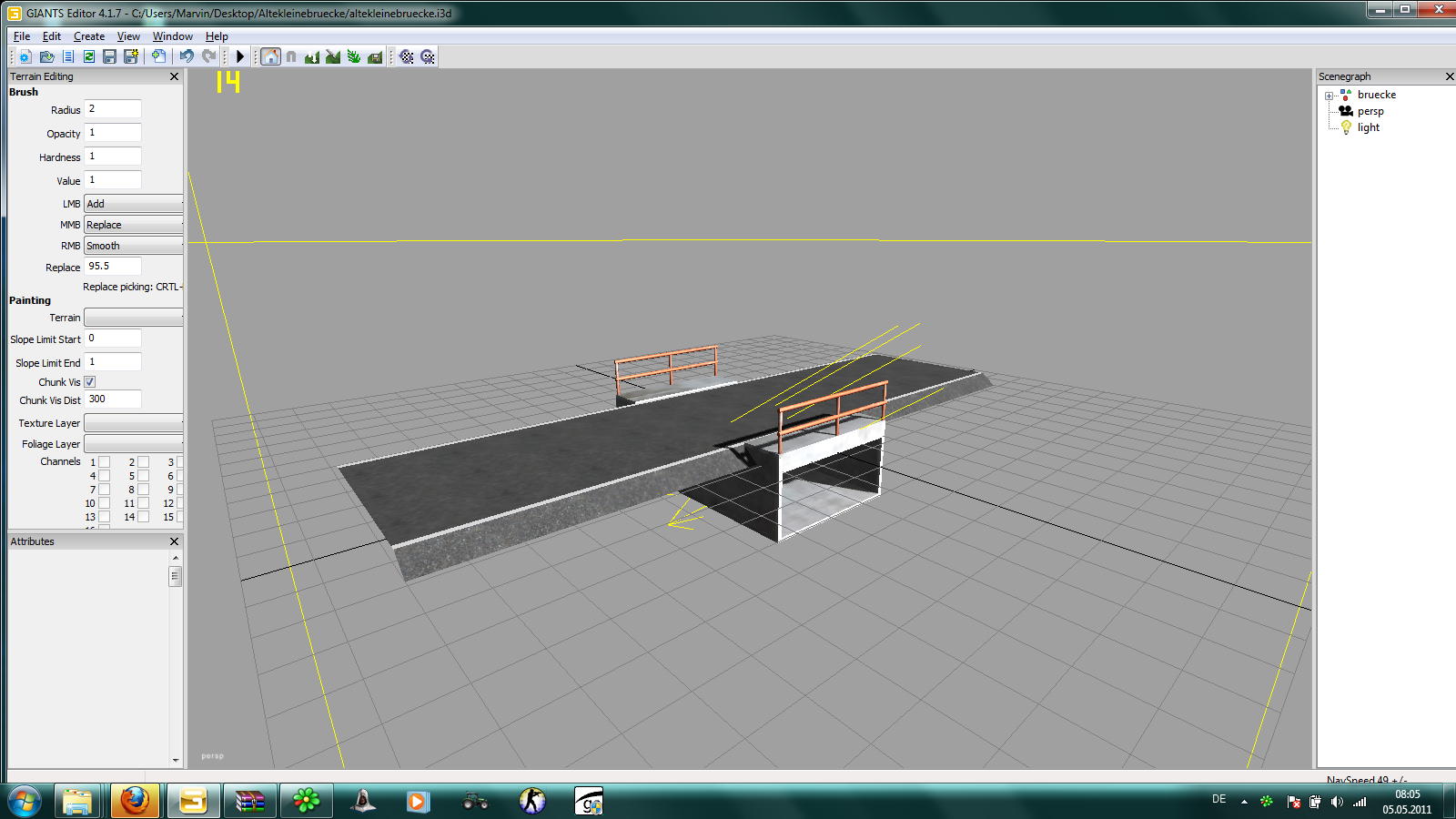Viewport: 1456px width, 819px height.
Task: Select the foliage paint mode icon
Action: pyautogui.click(x=354, y=56)
